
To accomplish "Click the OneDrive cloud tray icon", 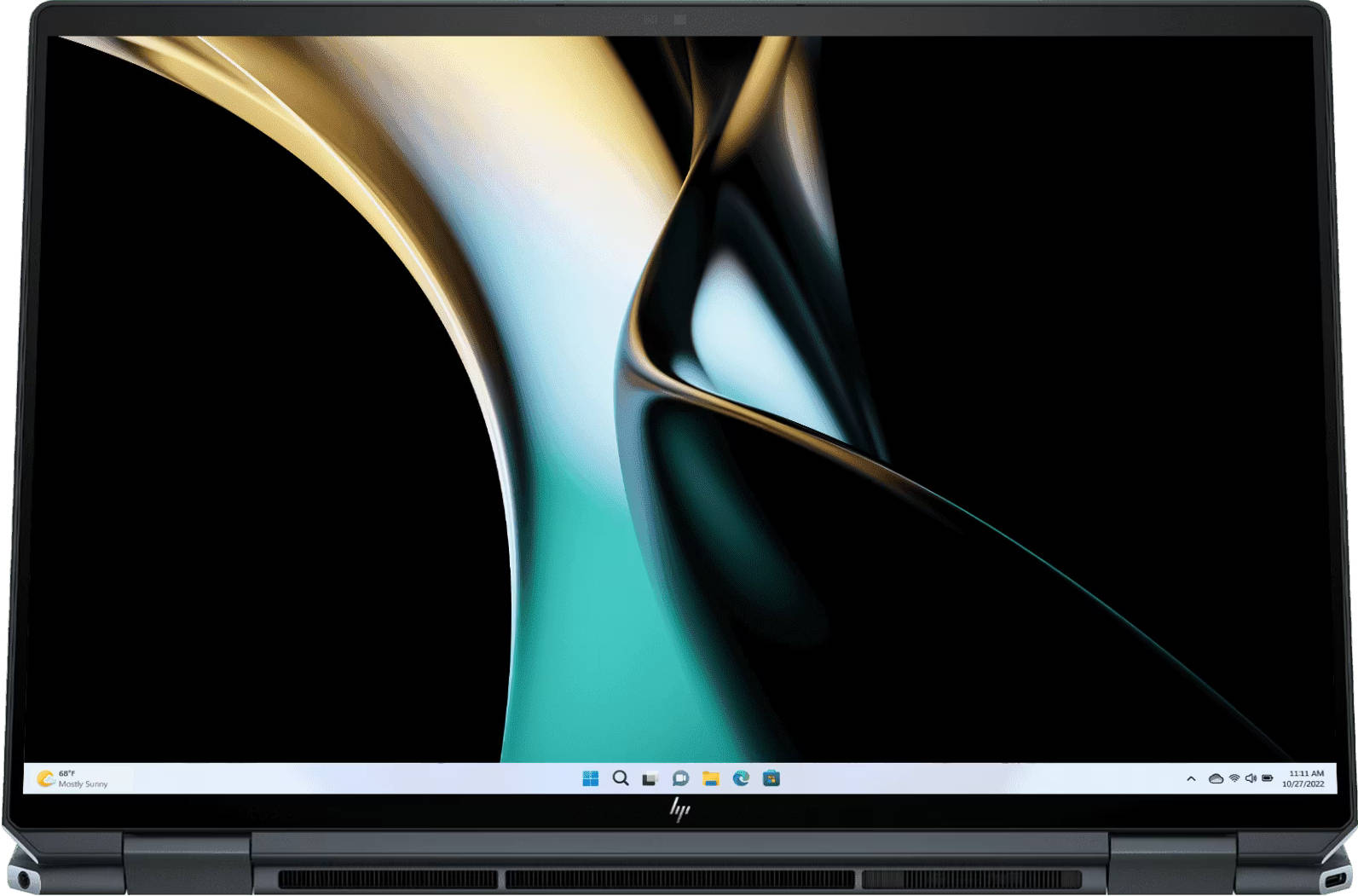I will (x=1216, y=778).
